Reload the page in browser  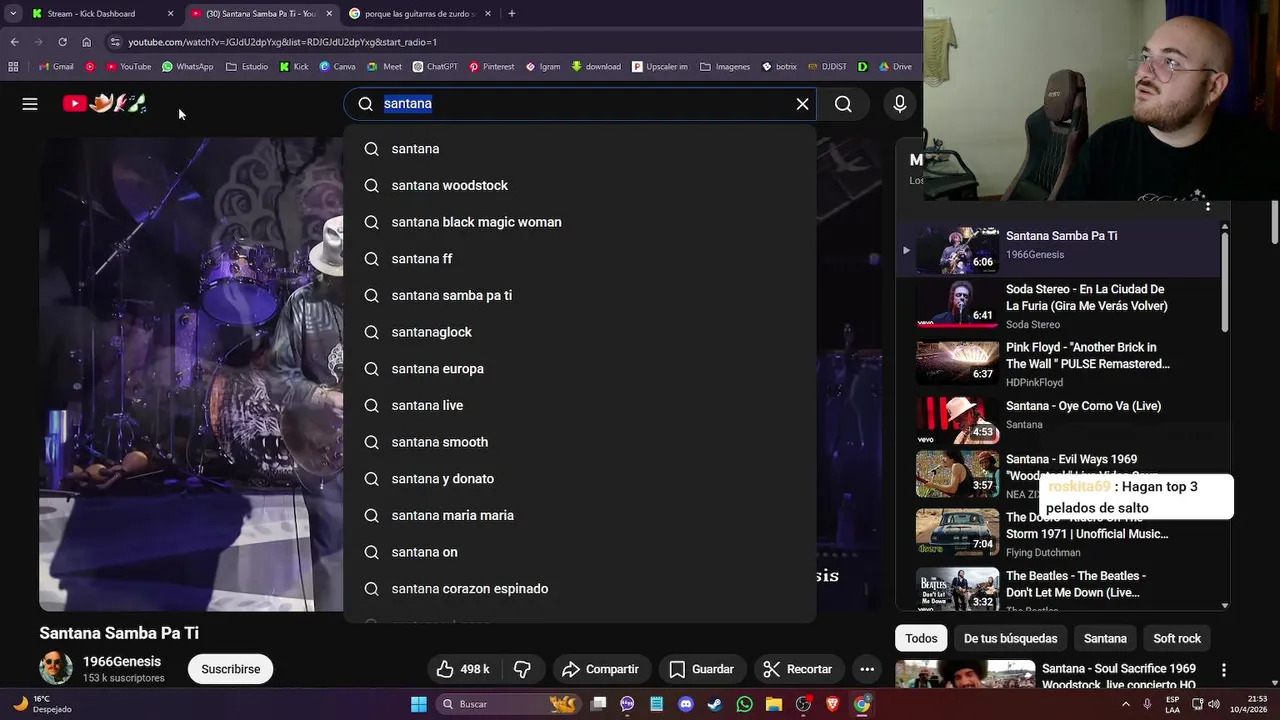pyautogui.click(x=62, y=42)
